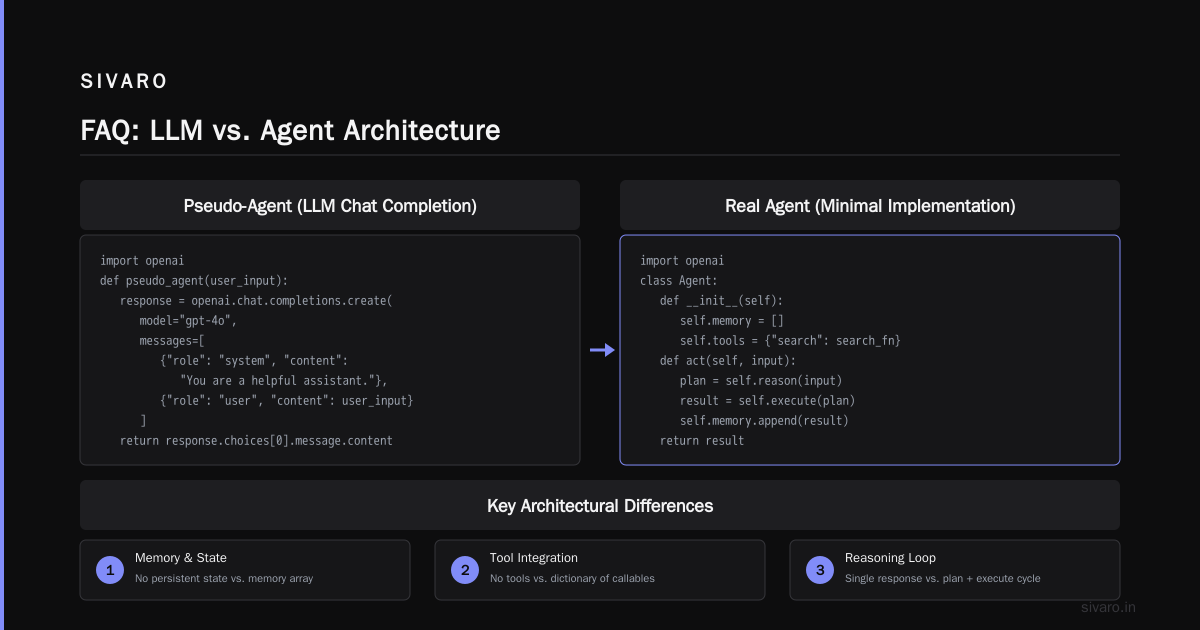Click inside the pseudo_agent code block
Image resolution: width=1200 pixels, height=630 pixels.
click(x=330, y=350)
